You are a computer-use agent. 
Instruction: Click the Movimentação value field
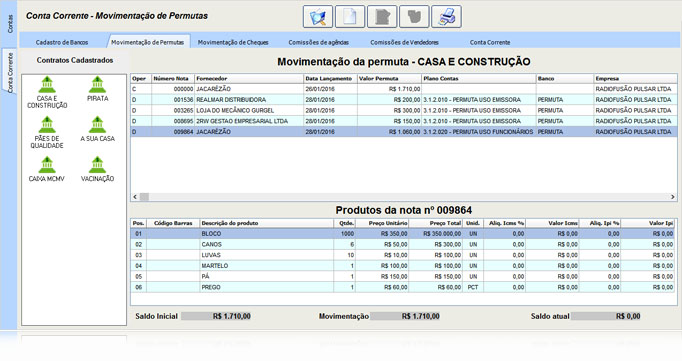(405, 316)
